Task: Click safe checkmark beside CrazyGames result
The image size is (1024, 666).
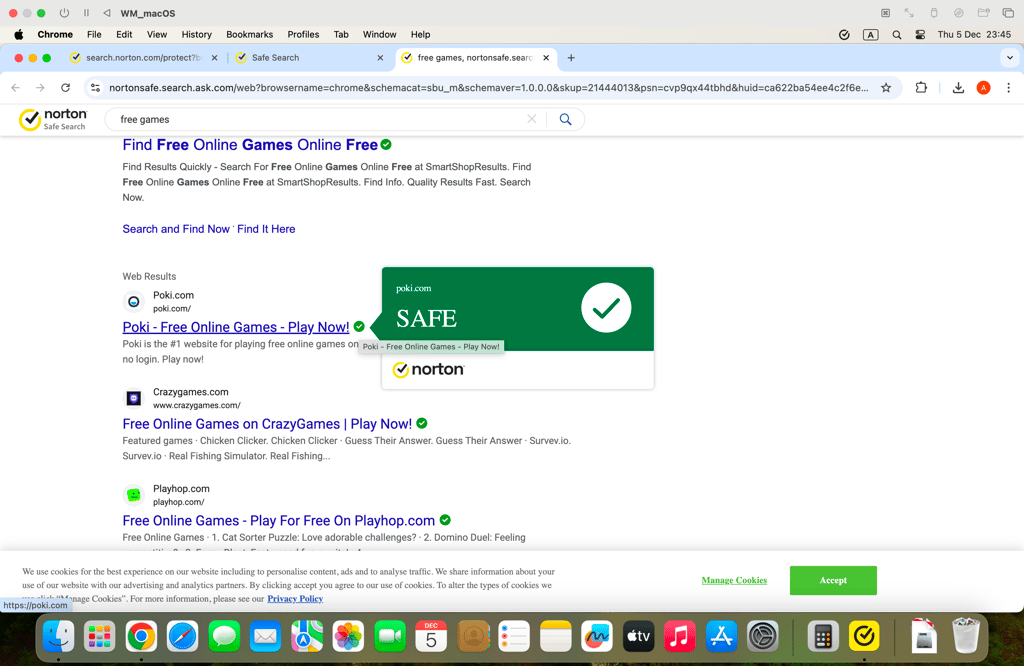Action: (422, 423)
